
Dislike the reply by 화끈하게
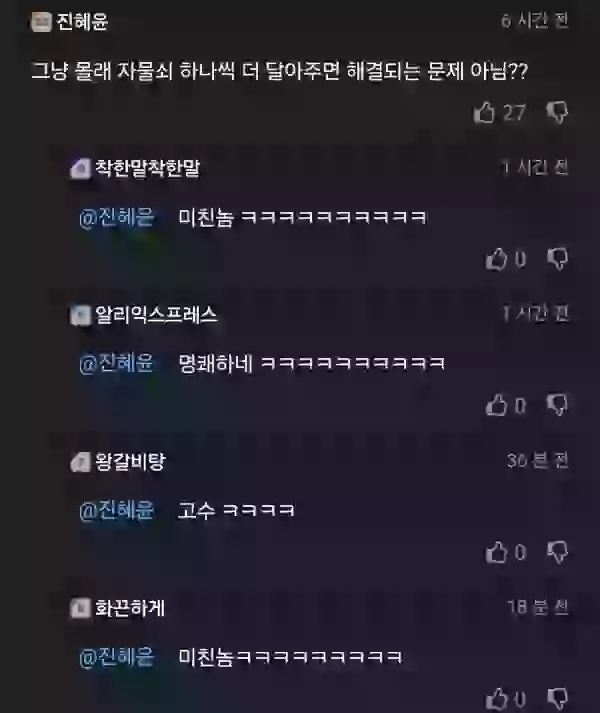coord(557,698)
